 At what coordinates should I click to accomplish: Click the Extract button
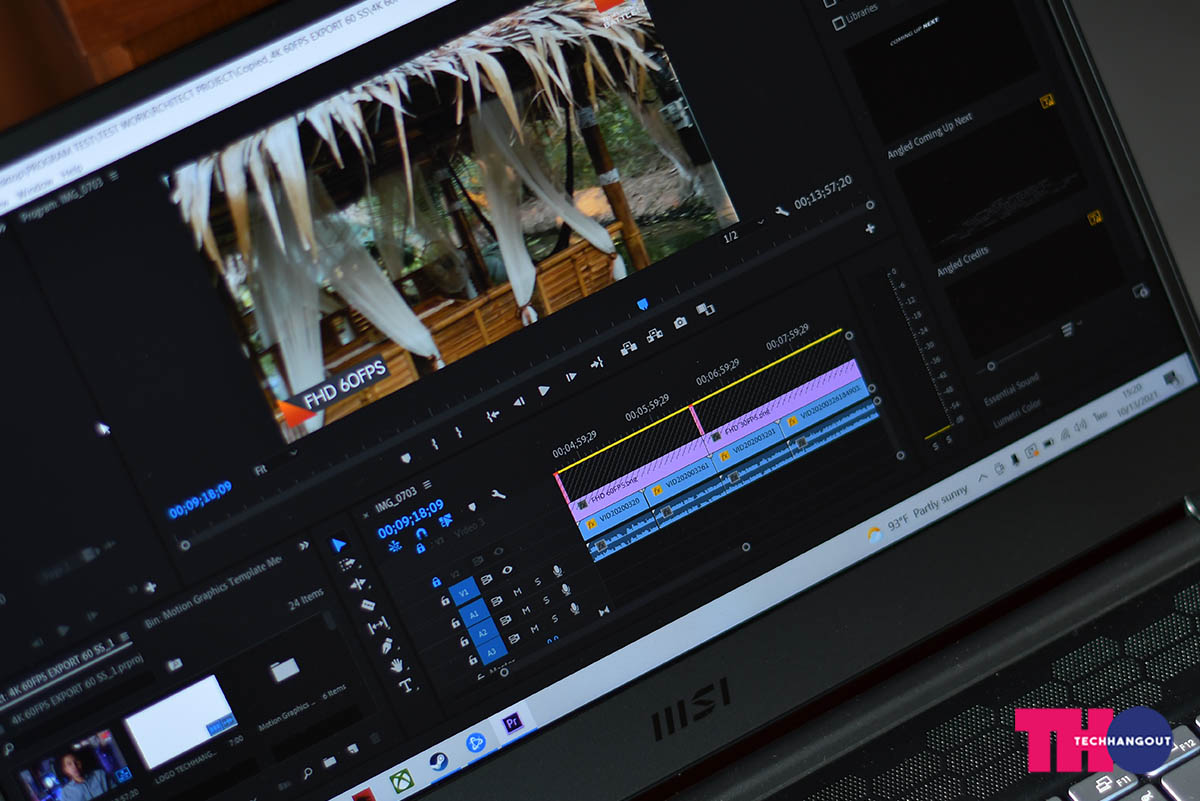click(655, 335)
